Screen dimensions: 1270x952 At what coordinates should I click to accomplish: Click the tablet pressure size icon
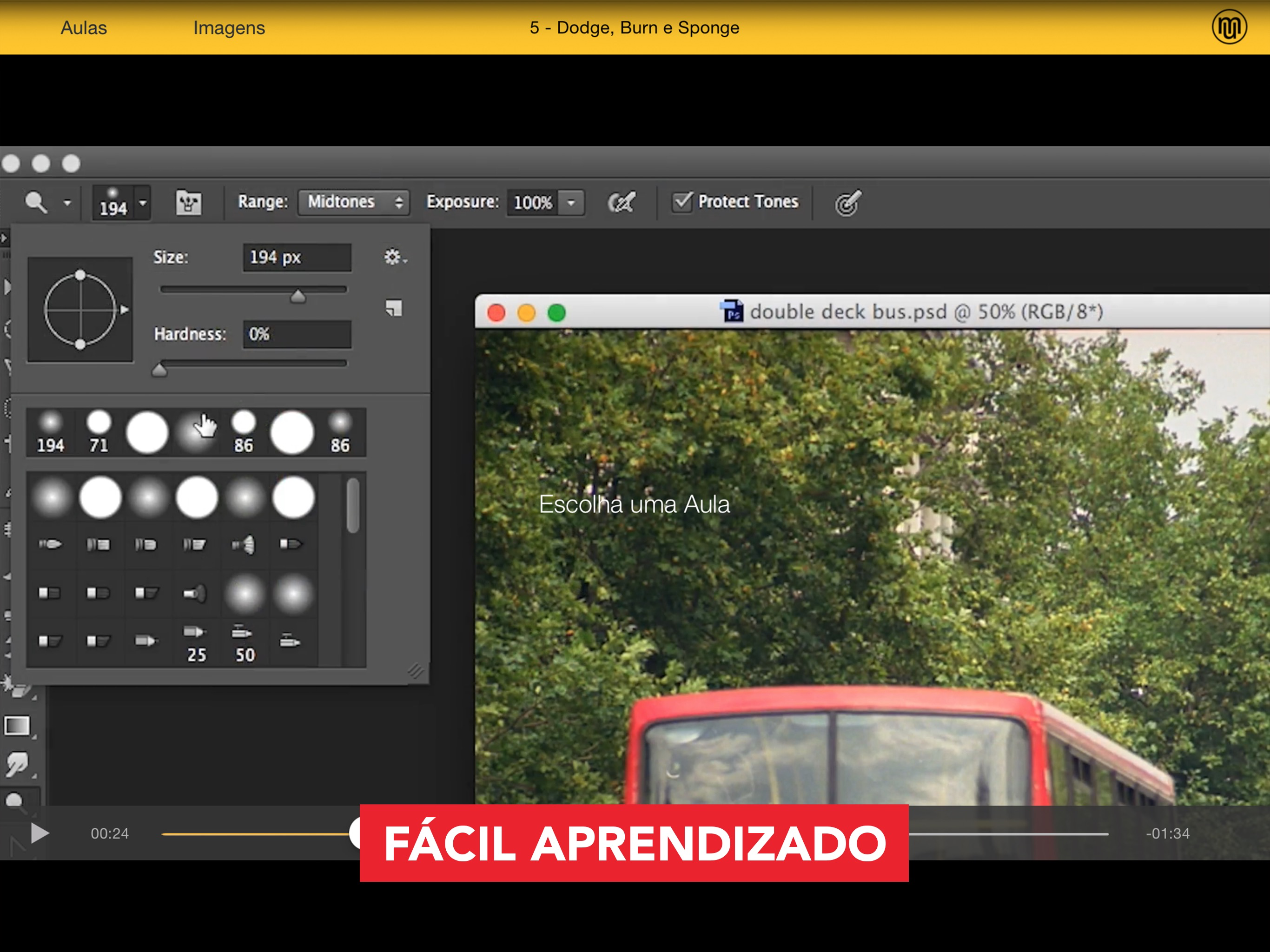coord(848,203)
